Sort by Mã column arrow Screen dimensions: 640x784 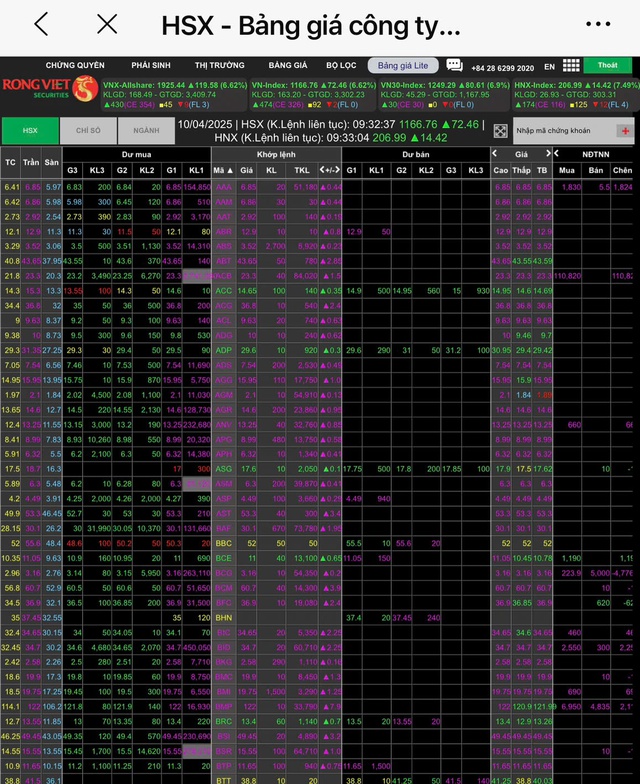[x=230, y=170]
